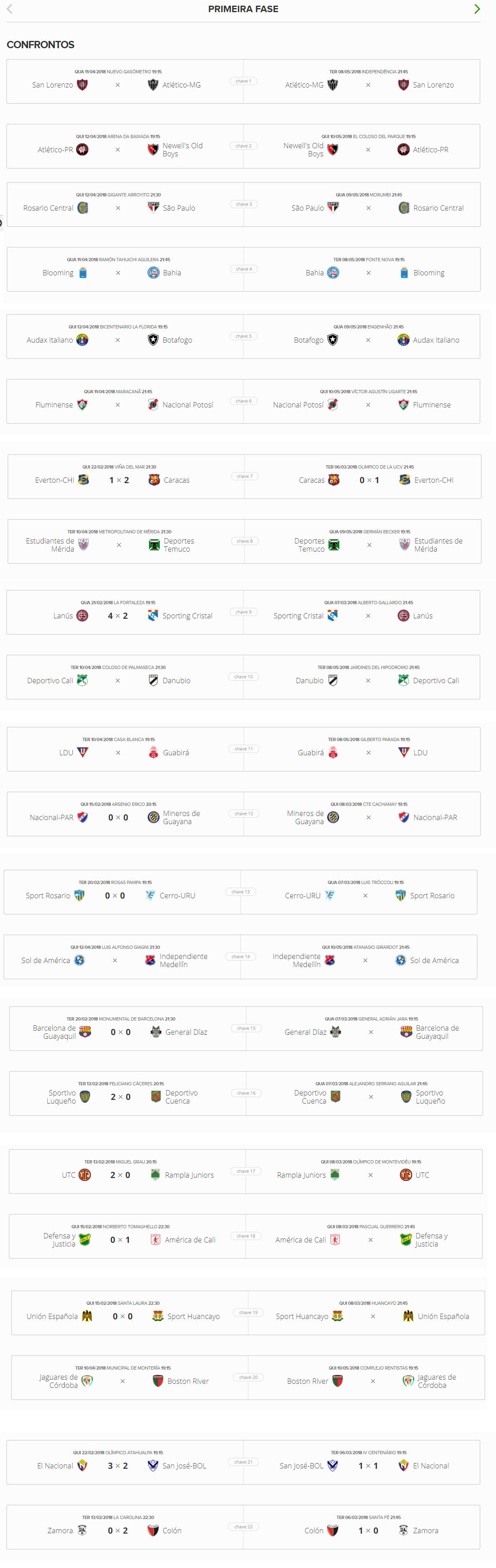The width and height of the screenshot is (496, 1568).
Task: Click Lanús crest in 4 x 2 match
Action: [x=82, y=616]
